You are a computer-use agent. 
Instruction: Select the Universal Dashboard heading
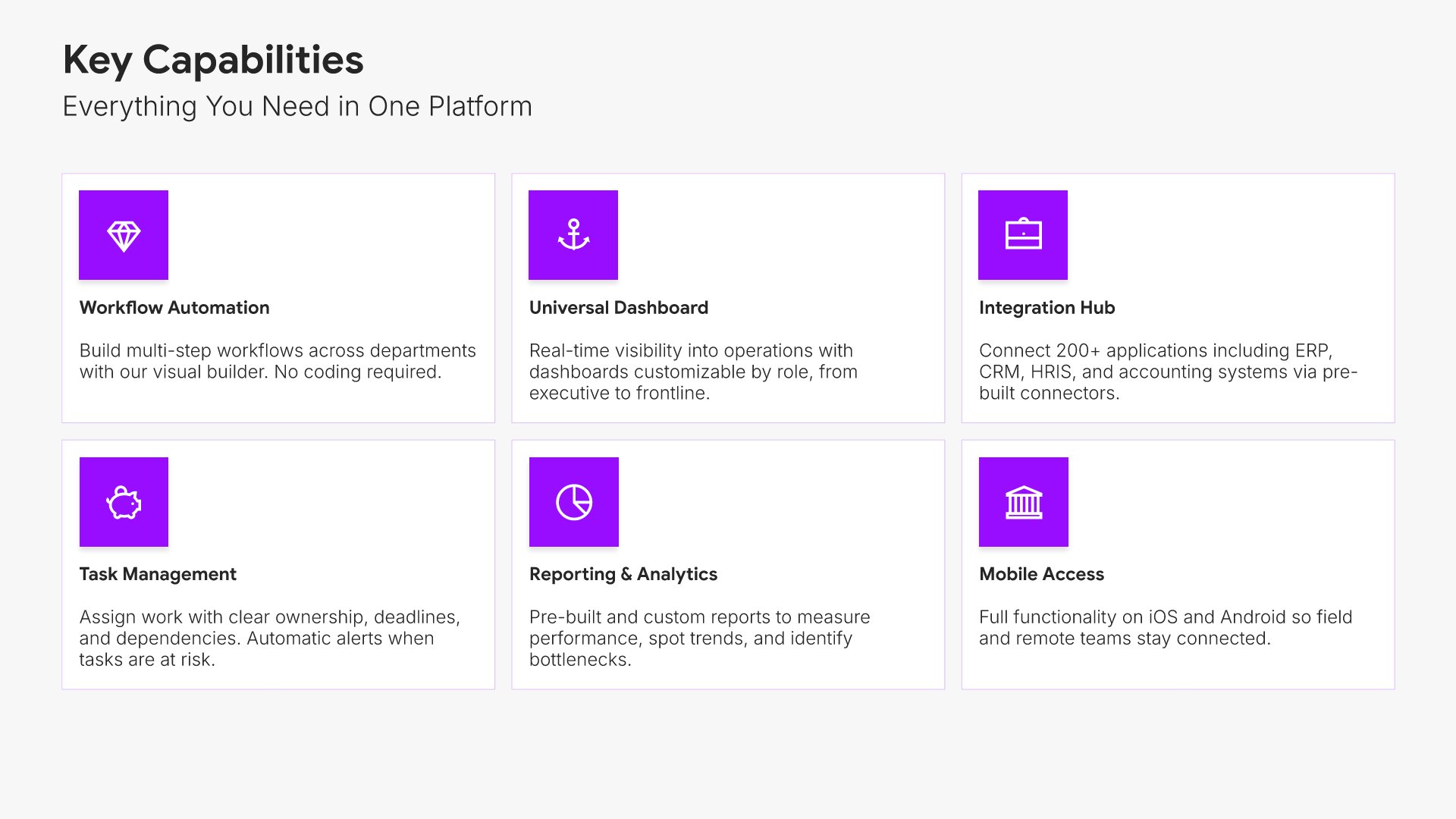(x=619, y=307)
